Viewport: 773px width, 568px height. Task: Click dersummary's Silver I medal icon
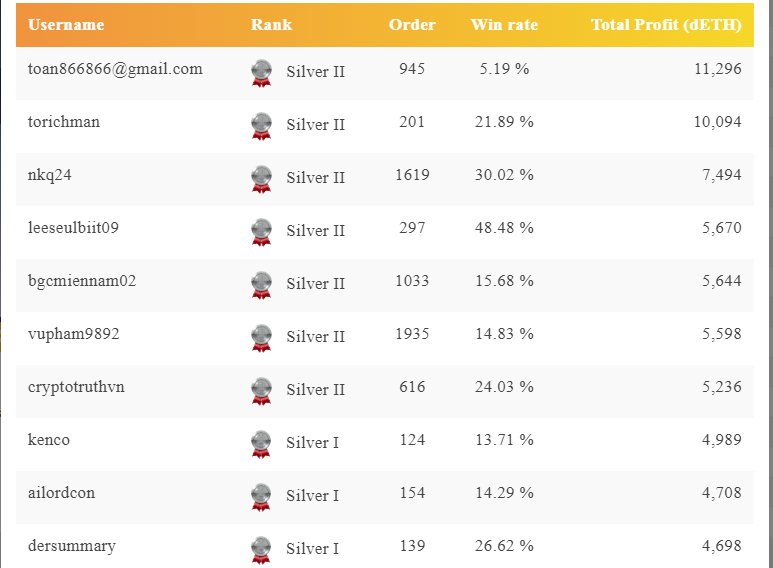pos(261,548)
